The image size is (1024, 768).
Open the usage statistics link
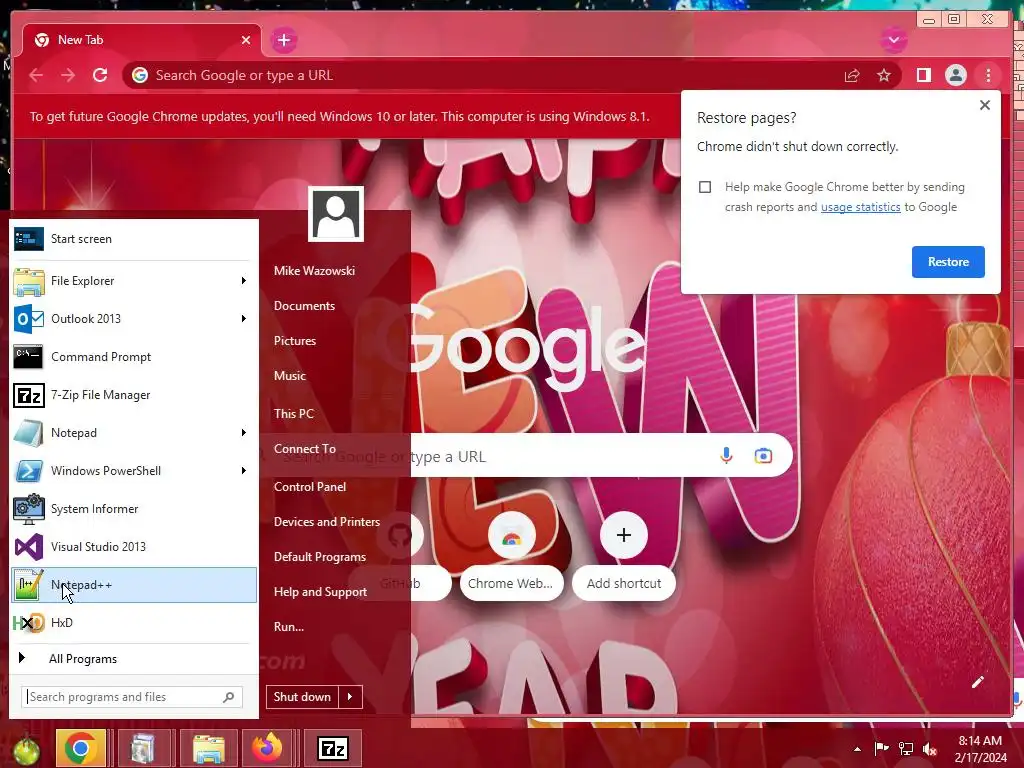click(x=860, y=207)
